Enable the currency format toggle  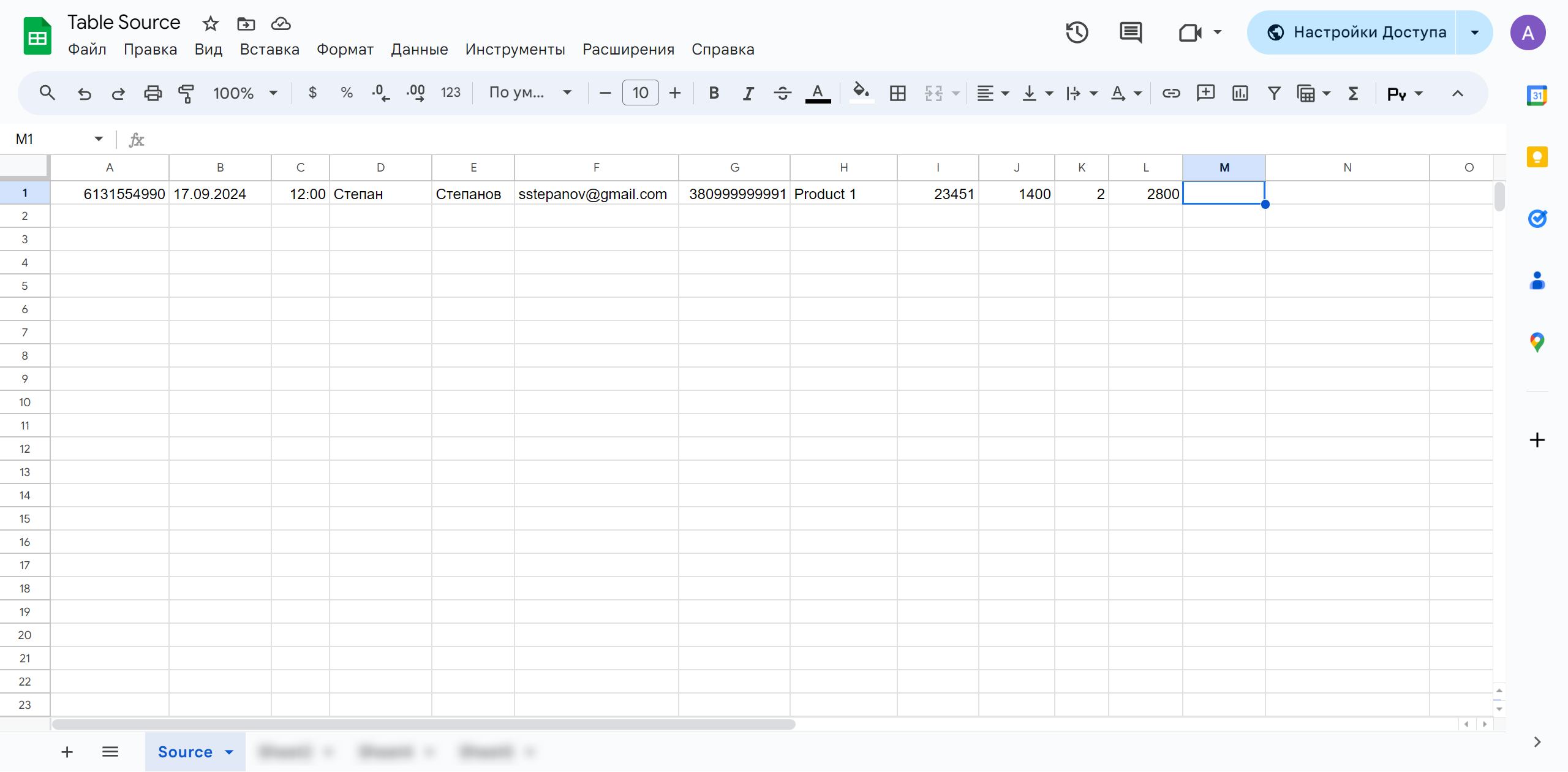tap(313, 94)
